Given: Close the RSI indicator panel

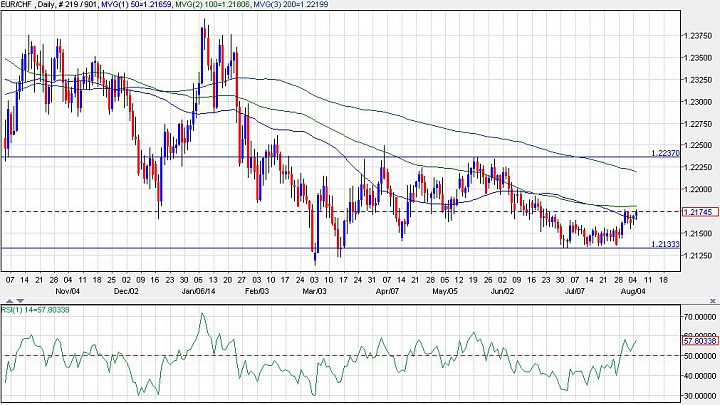Looking at the screenshot, I should tap(713, 301).
